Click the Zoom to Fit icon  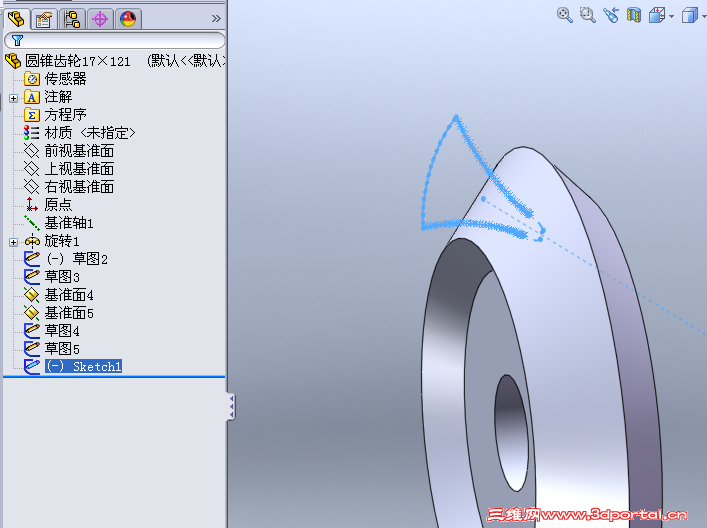564,15
